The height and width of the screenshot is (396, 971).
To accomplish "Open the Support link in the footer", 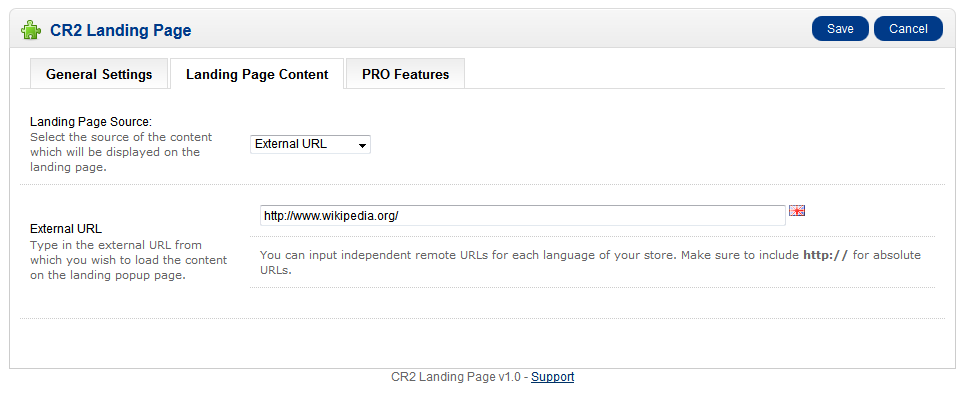I will tap(552, 377).
